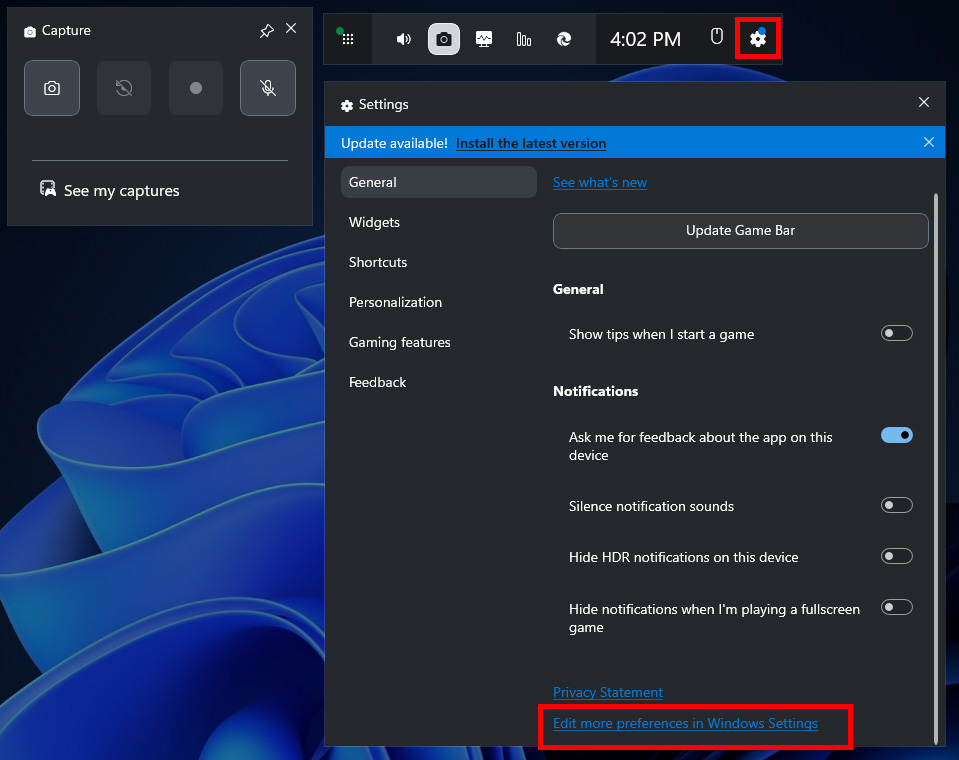Open See my captures
Screen dimensions: 959x760
(110, 190)
